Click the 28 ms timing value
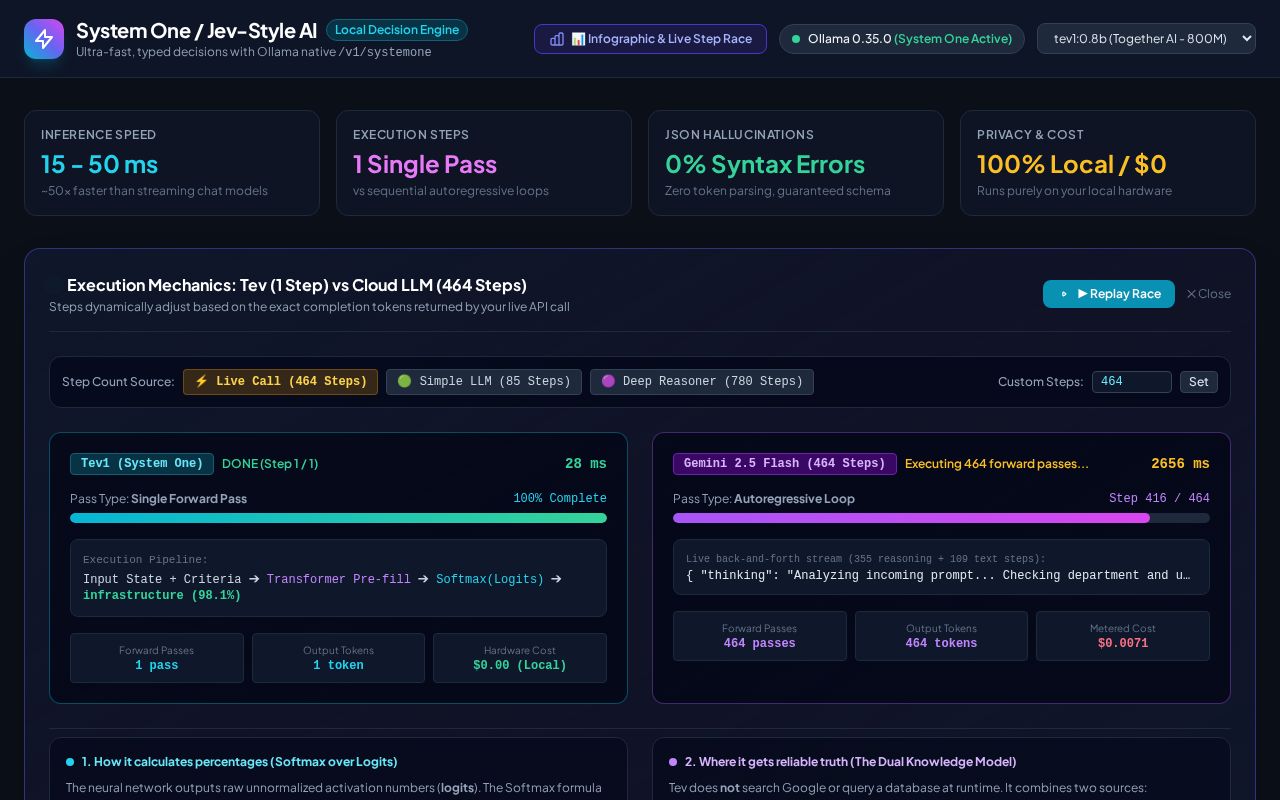Viewport: 1280px width, 800px height. pos(586,464)
